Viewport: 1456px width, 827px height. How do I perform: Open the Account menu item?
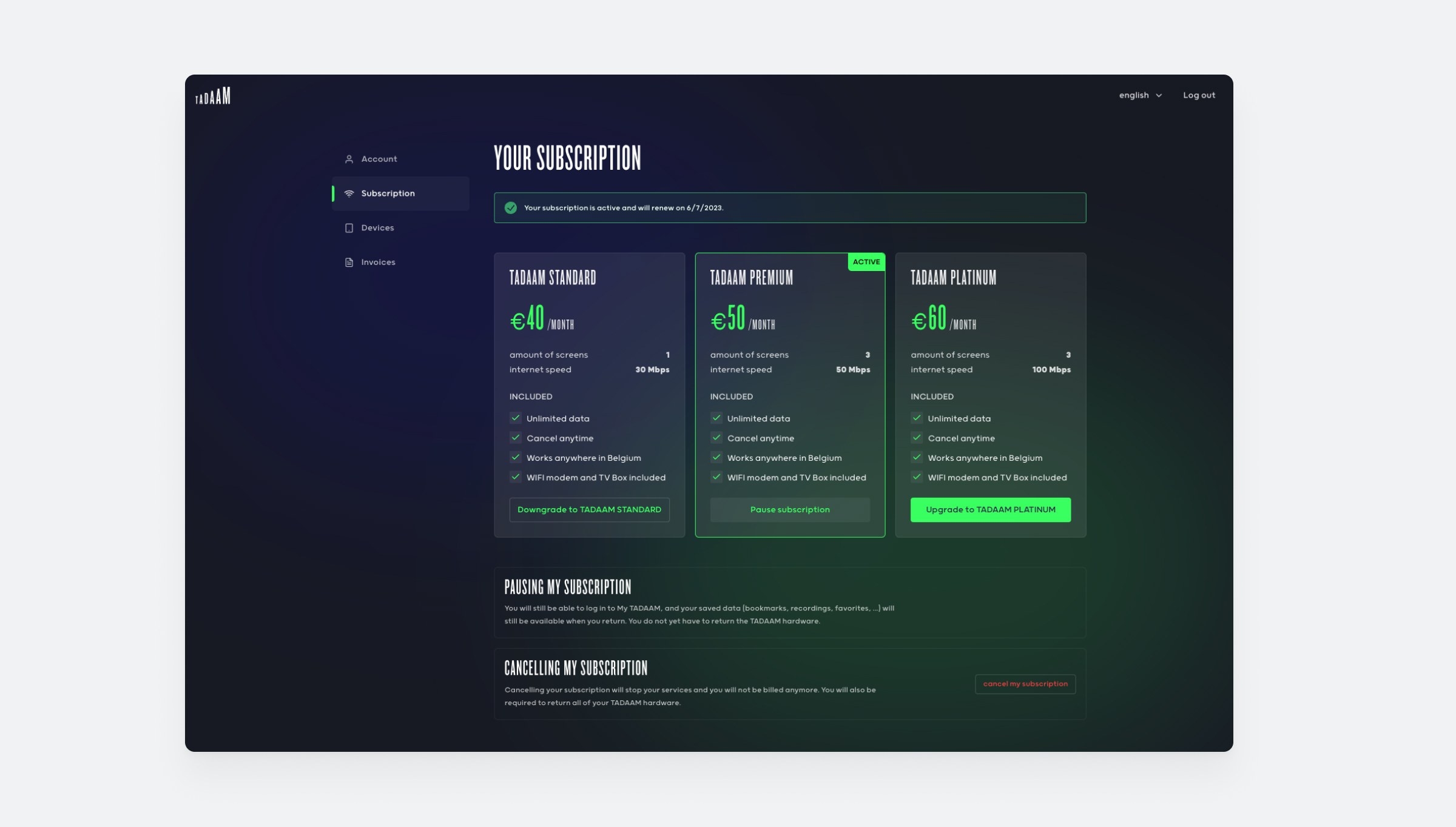tap(400, 159)
